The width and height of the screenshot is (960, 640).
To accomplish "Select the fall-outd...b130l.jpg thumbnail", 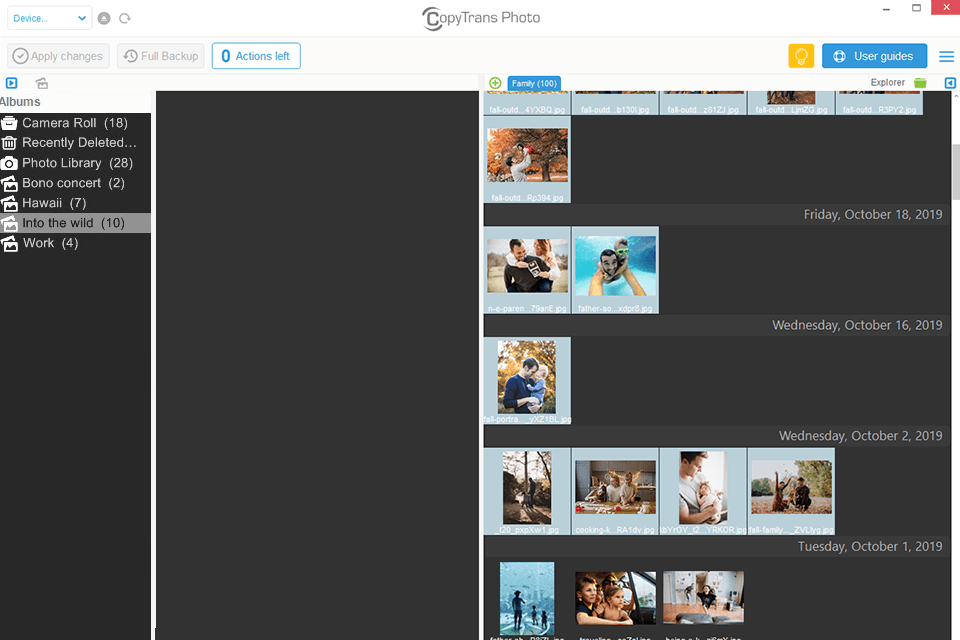I will tap(615, 103).
